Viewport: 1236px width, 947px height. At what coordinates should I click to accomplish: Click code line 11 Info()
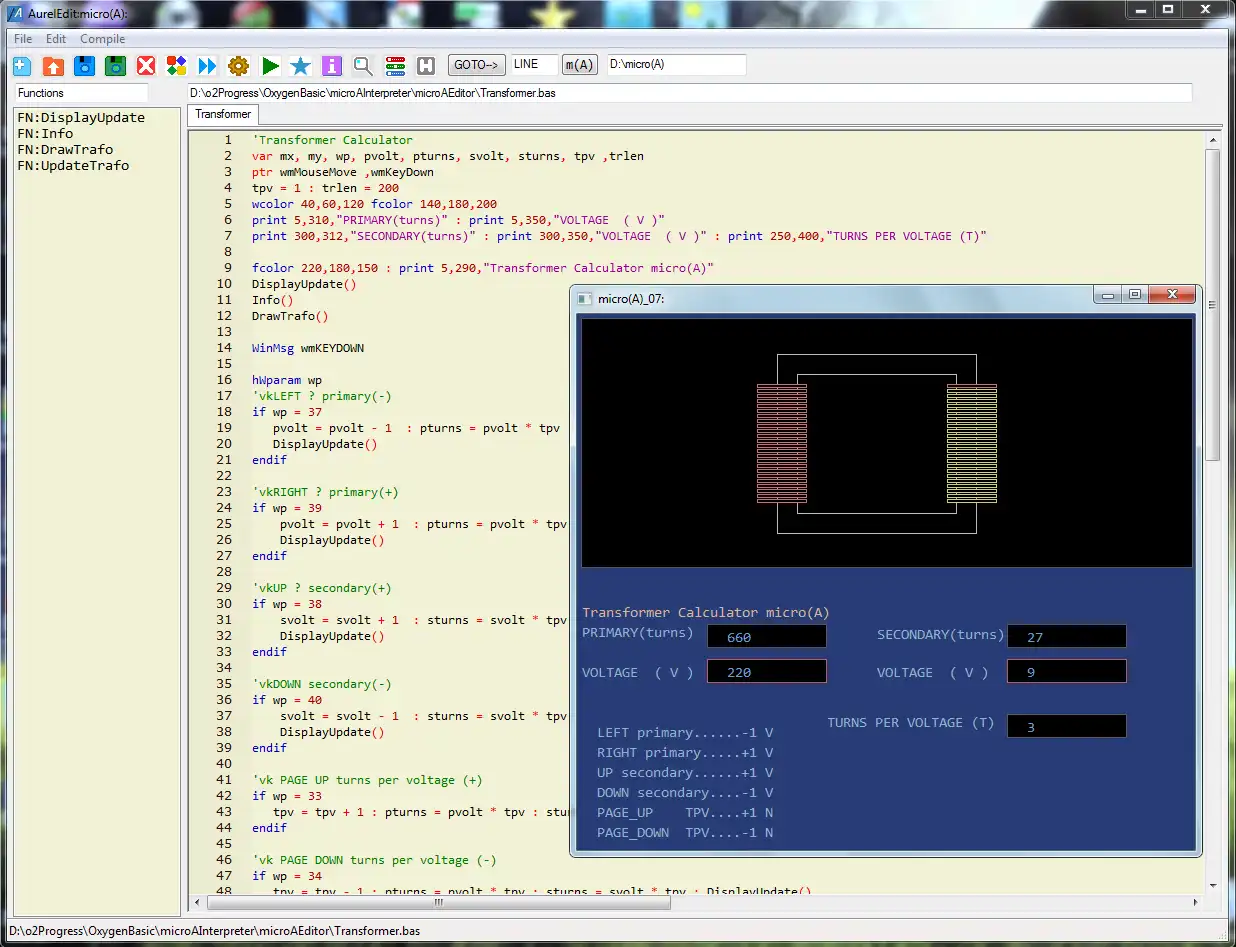(x=273, y=300)
